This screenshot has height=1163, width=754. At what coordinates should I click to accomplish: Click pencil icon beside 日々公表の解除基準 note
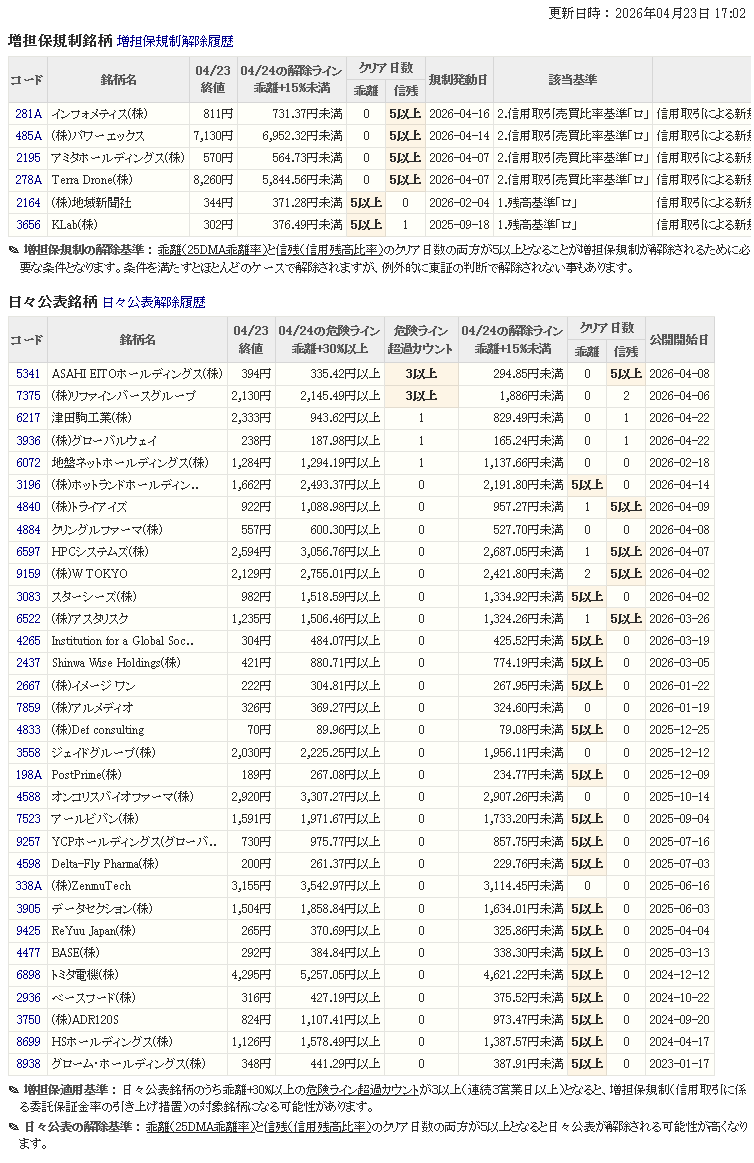tap(14, 1127)
